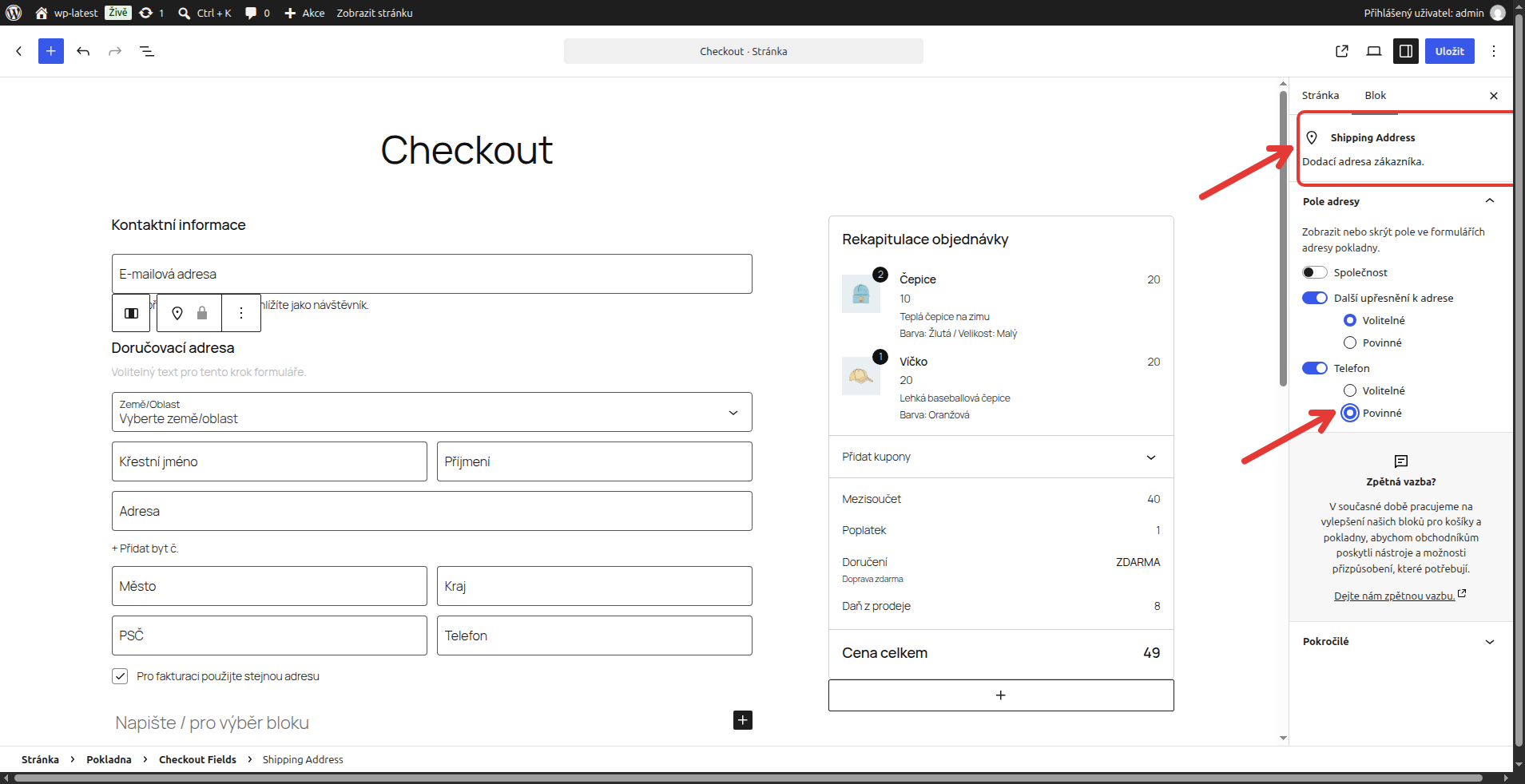The image size is (1525, 784).
Task: Switch to the Blok tab
Action: 1376,95
